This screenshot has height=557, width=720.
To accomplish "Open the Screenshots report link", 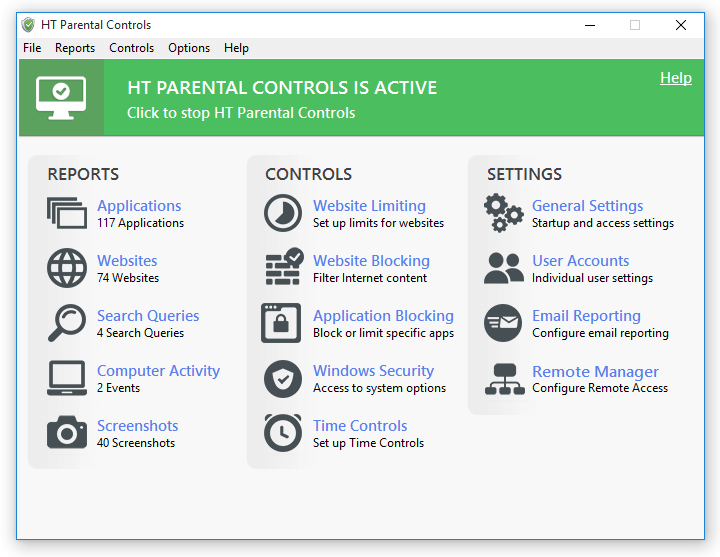I will [x=137, y=426].
